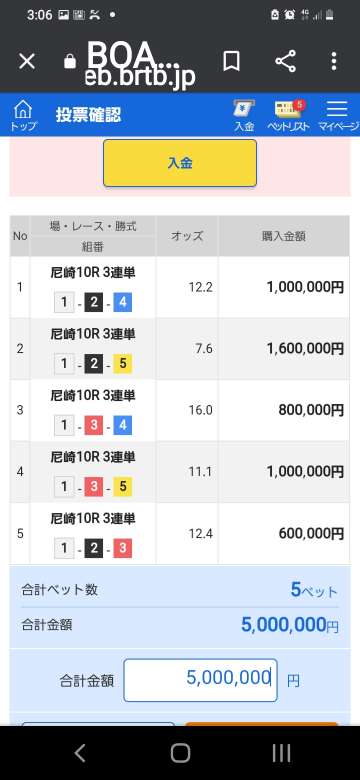Select bet row 1 with 1-2-4 combination

pyautogui.click(x=180, y=287)
